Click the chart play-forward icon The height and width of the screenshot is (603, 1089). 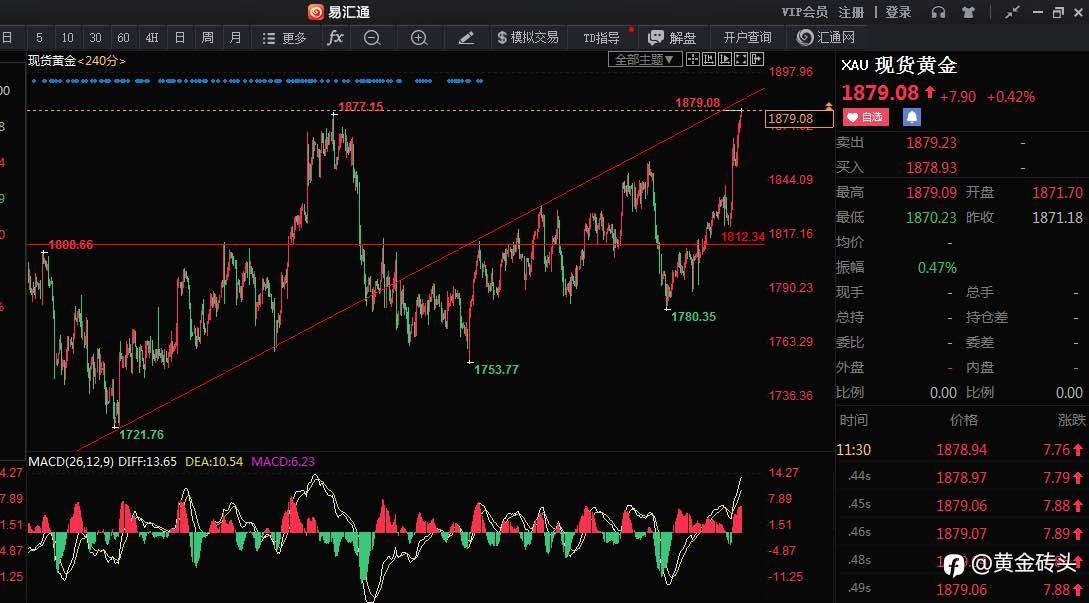(x=725, y=60)
